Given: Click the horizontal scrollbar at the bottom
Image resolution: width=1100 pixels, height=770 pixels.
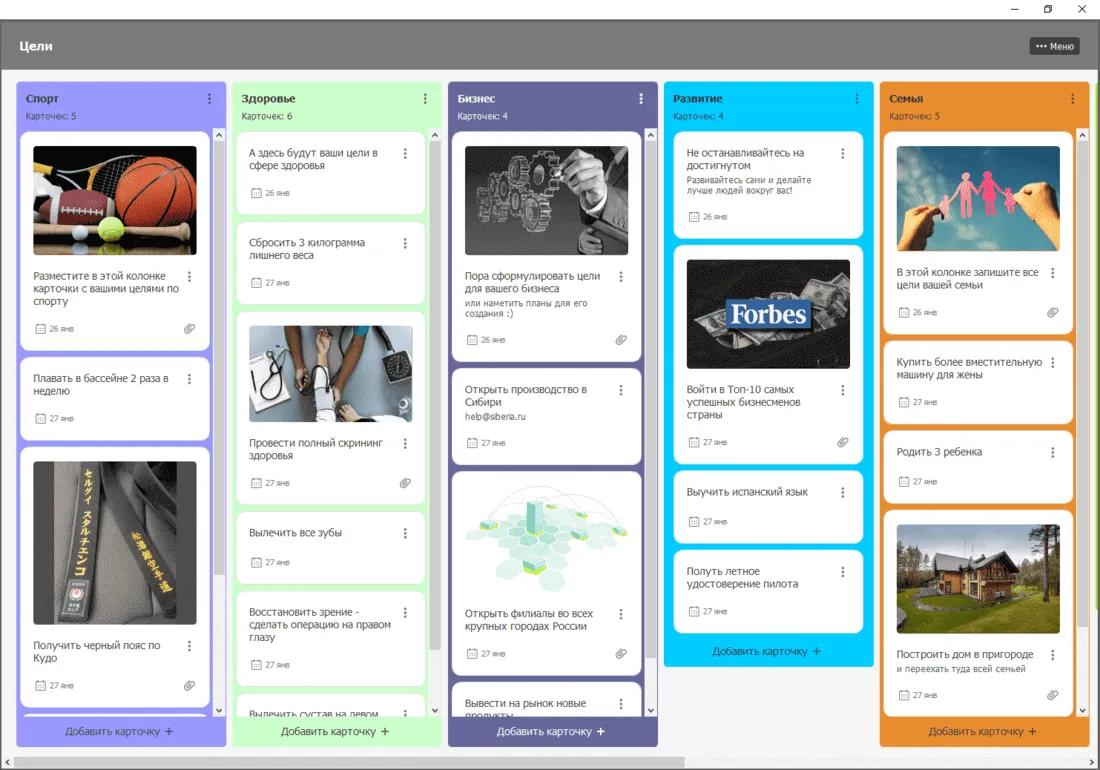Looking at the screenshot, I should tap(348, 762).
